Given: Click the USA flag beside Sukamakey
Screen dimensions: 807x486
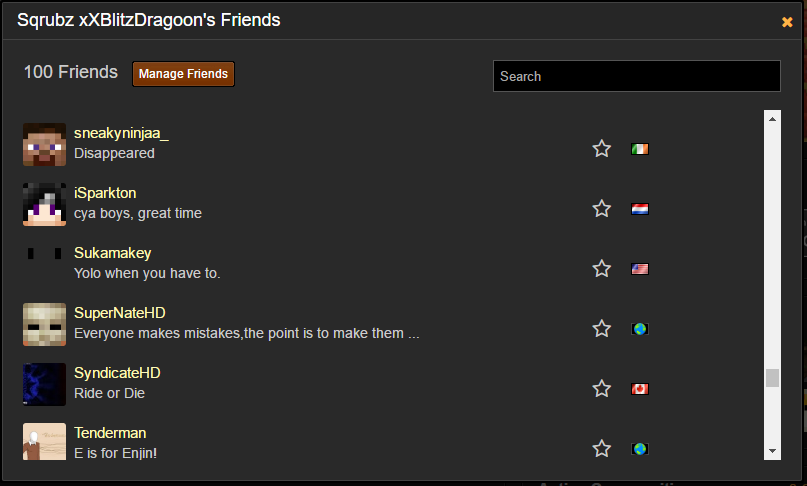Looking at the screenshot, I should [x=640, y=269].
